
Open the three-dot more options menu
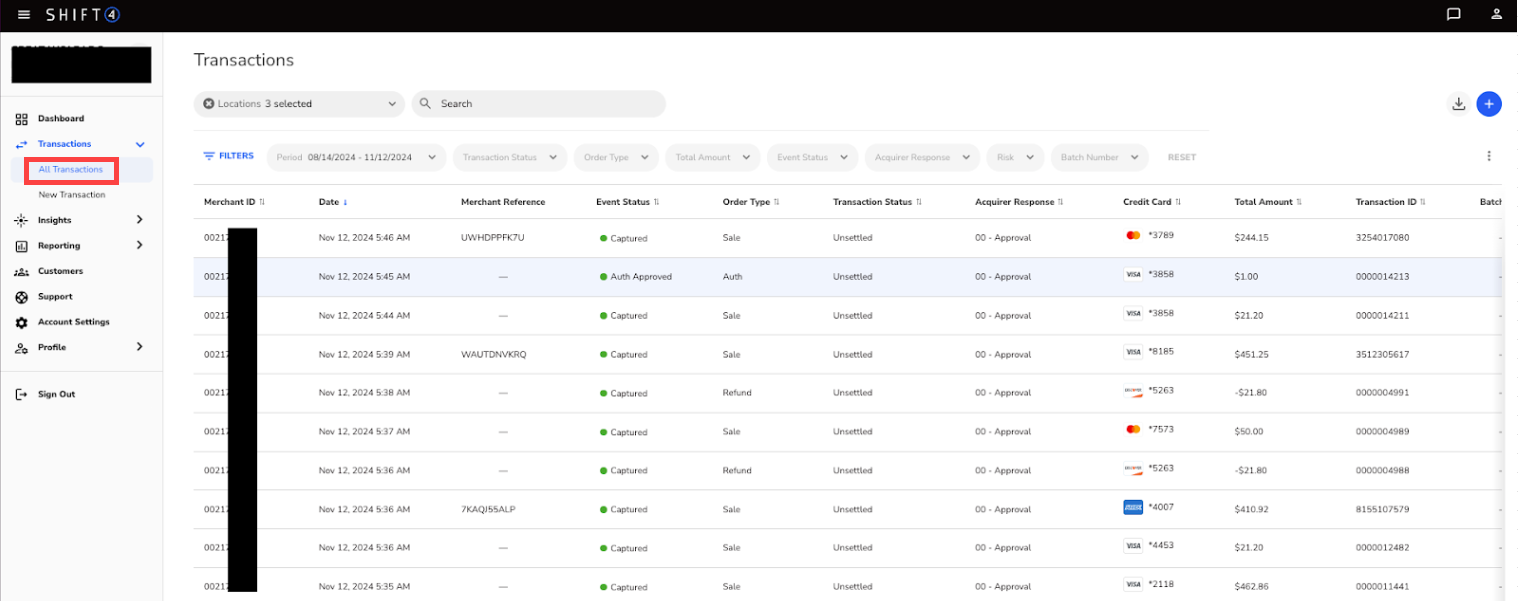(1488, 156)
